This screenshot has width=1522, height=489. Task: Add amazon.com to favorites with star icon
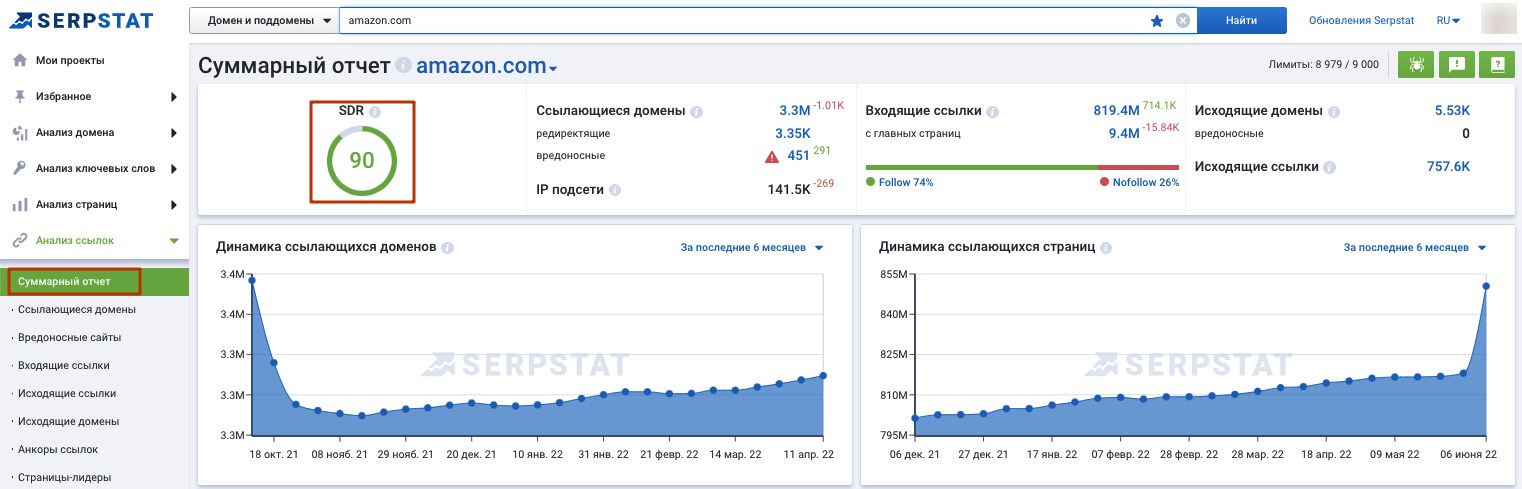click(x=1157, y=21)
